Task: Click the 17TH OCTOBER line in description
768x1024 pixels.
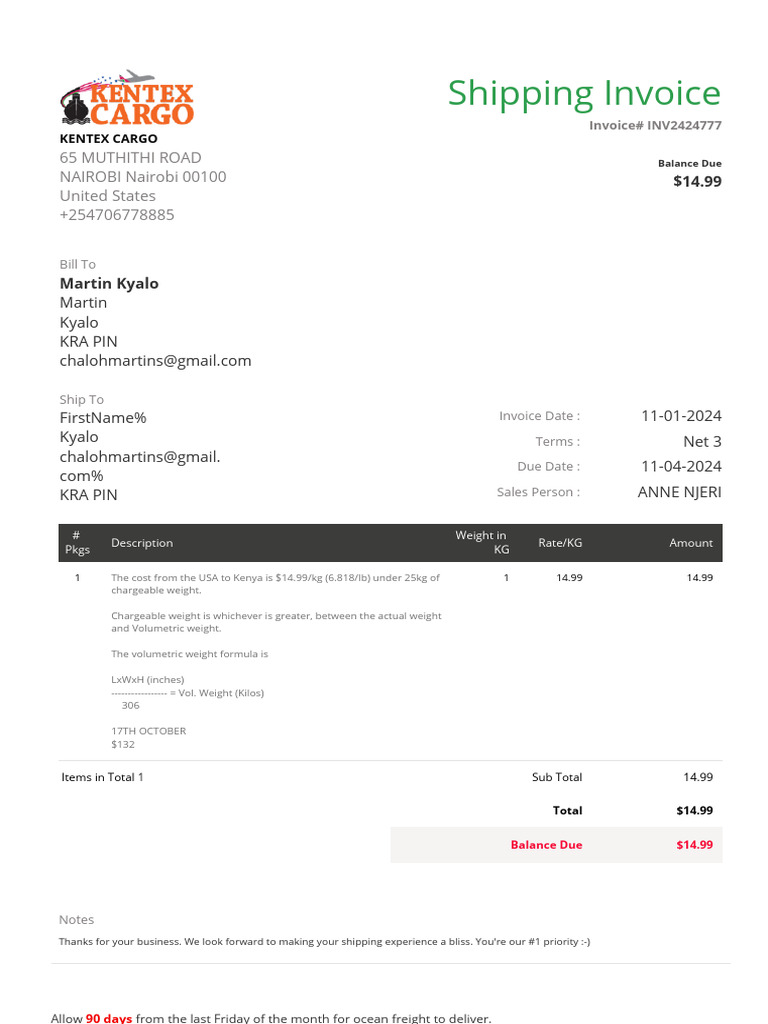Action: tap(149, 731)
